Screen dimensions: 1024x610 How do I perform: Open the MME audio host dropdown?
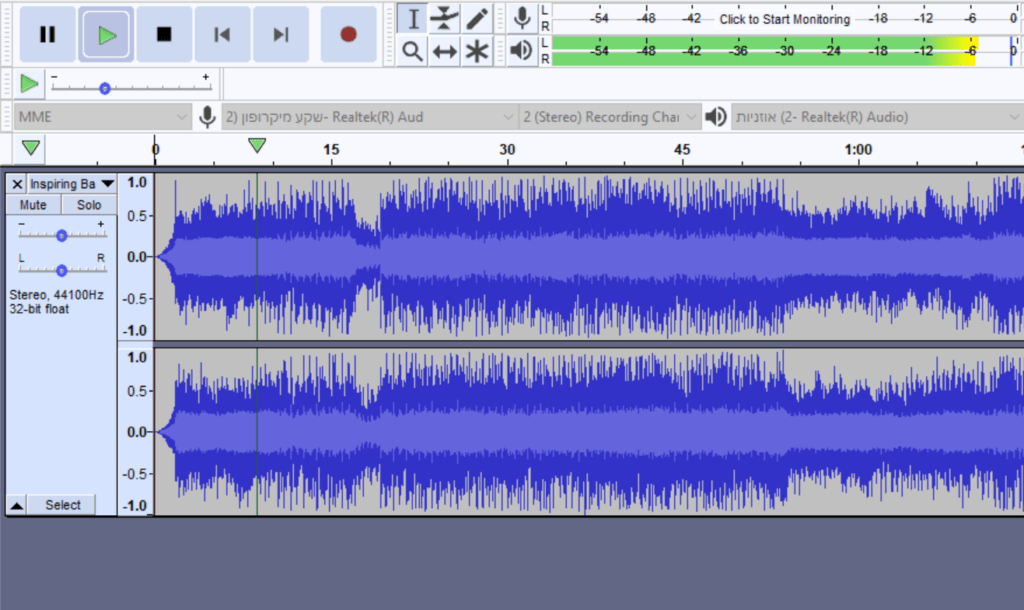[102, 117]
